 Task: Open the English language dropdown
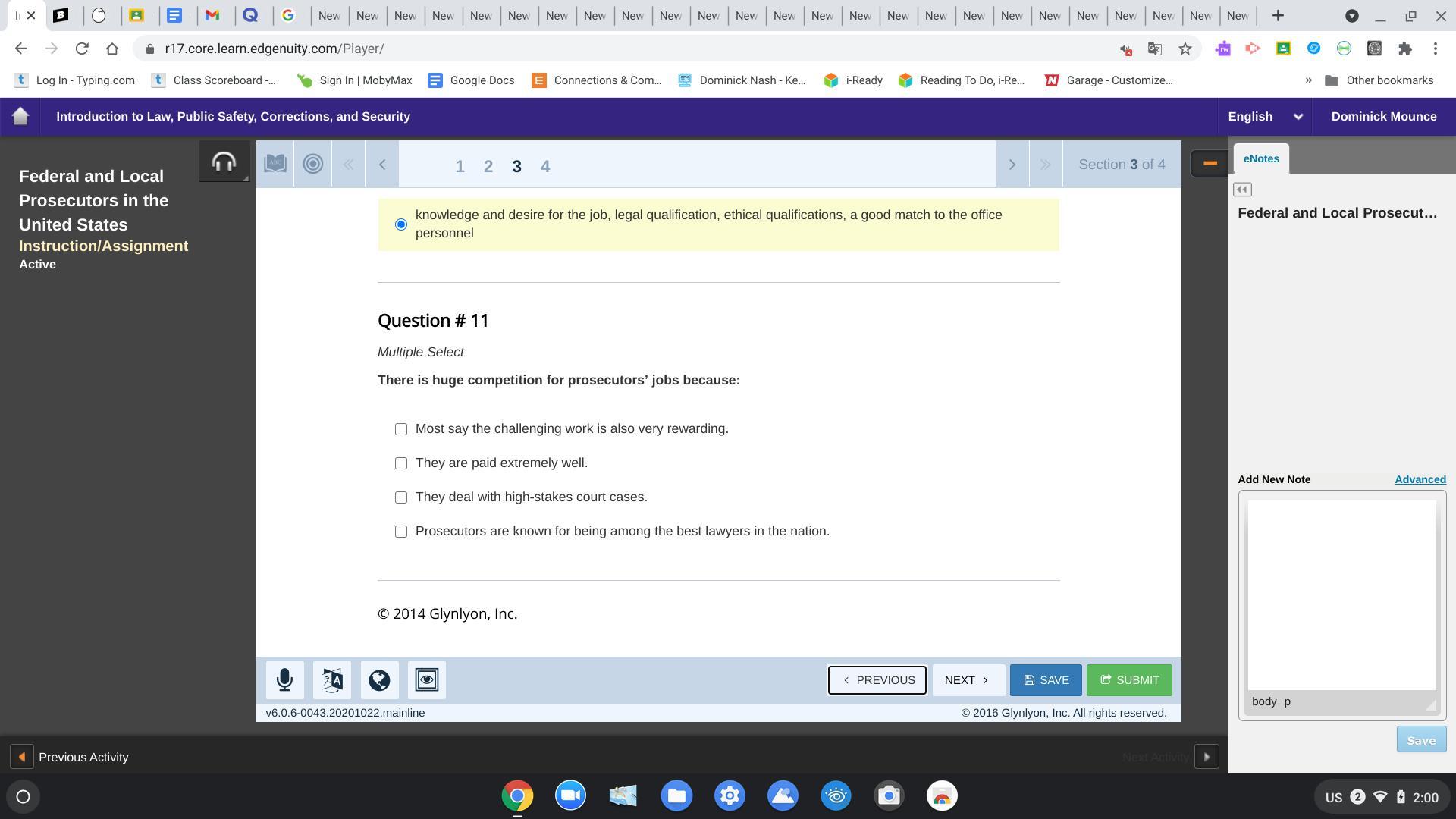pyautogui.click(x=1265, y=116)
